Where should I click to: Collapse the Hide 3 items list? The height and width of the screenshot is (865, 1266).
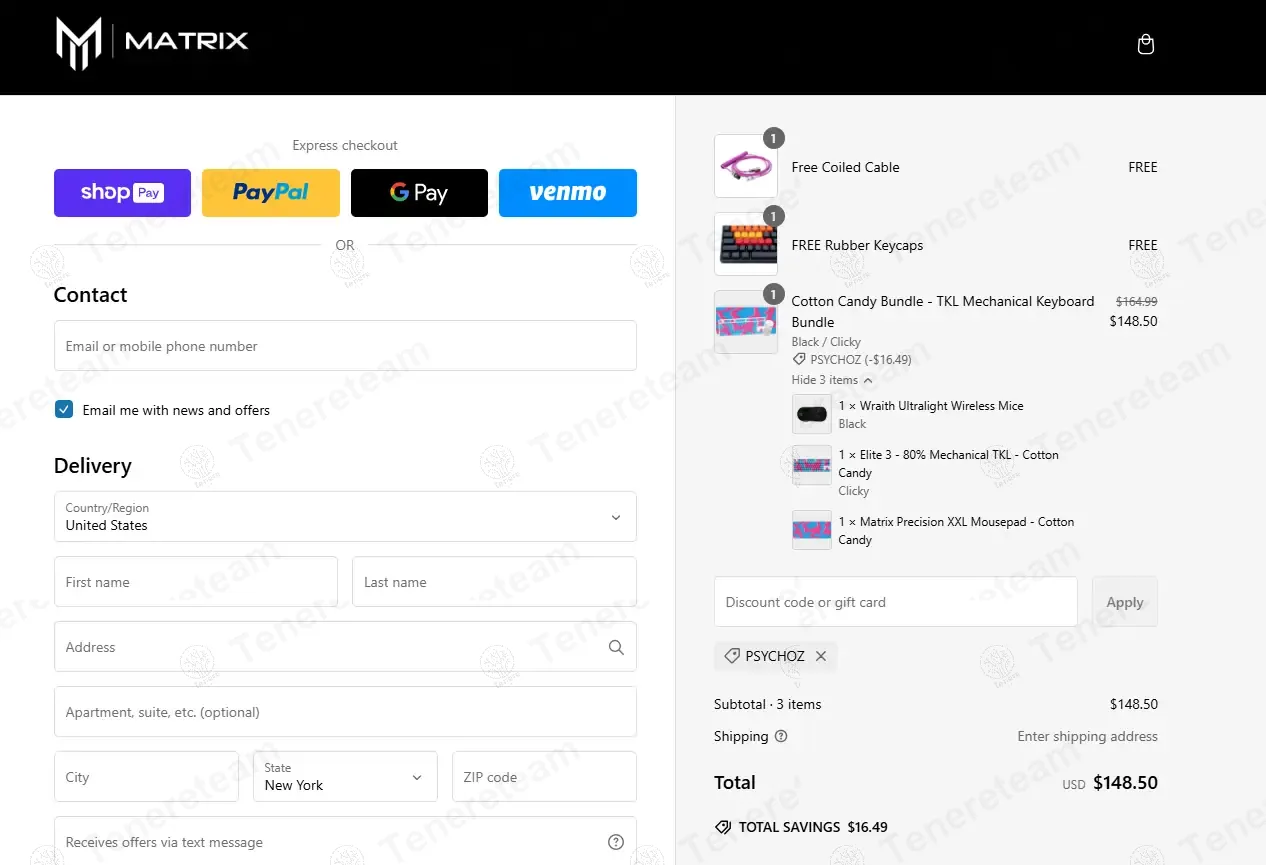pyautogui.click(x=832, y=380)
